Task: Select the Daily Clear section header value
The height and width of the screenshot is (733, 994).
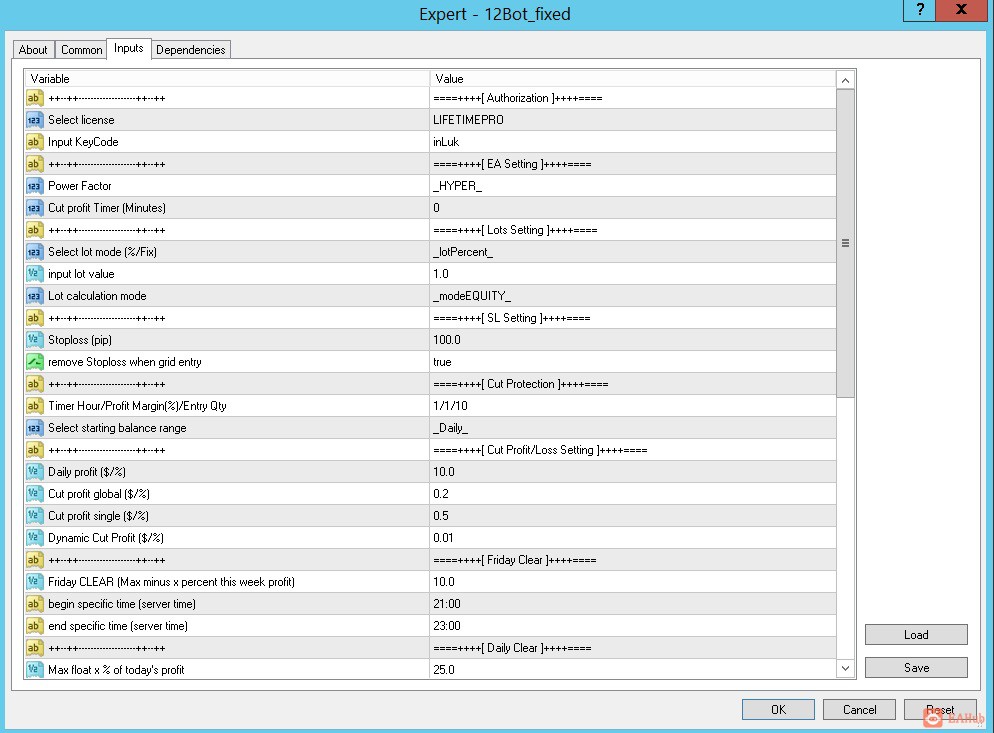Action: (633, 648)
